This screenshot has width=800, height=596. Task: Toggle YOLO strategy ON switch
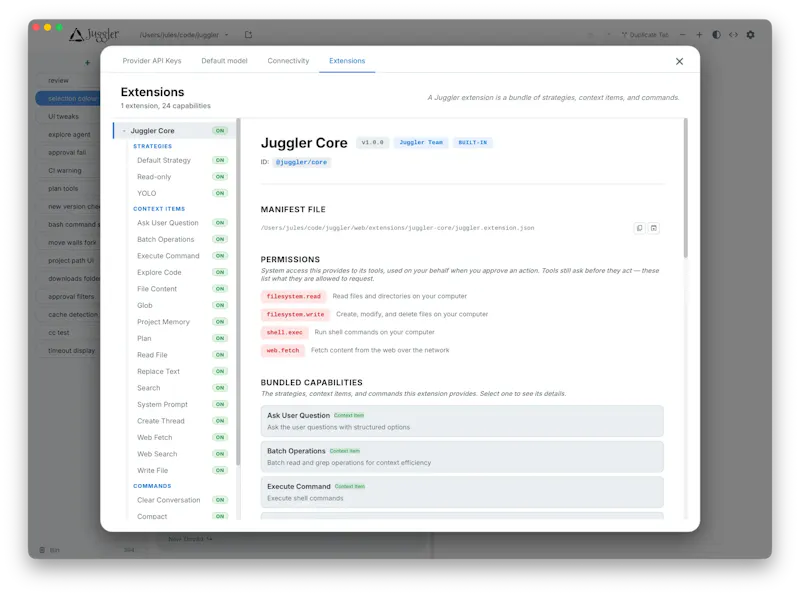click(220, 193)
